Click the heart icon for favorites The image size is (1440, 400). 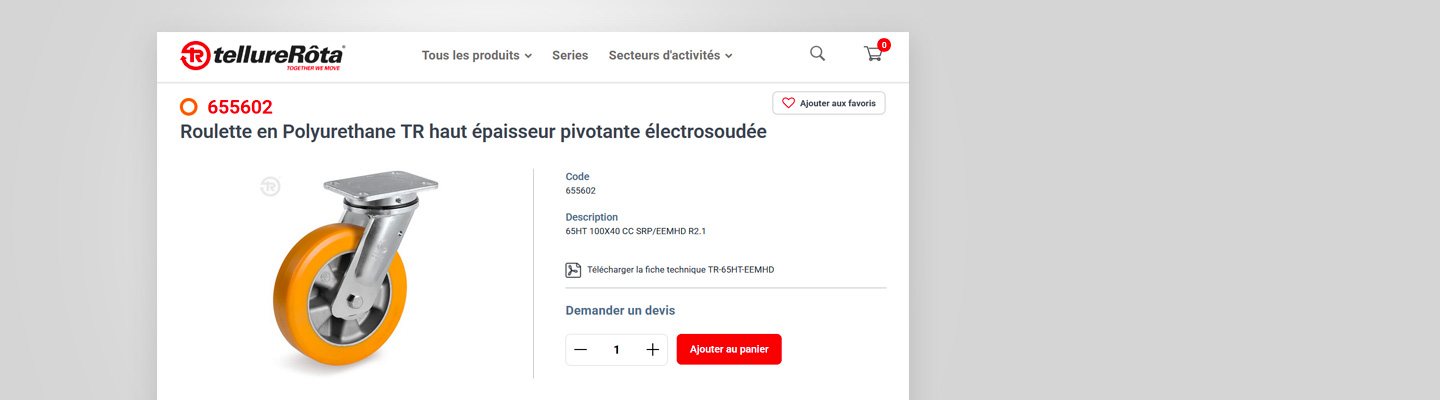click(x=788, y=103)
